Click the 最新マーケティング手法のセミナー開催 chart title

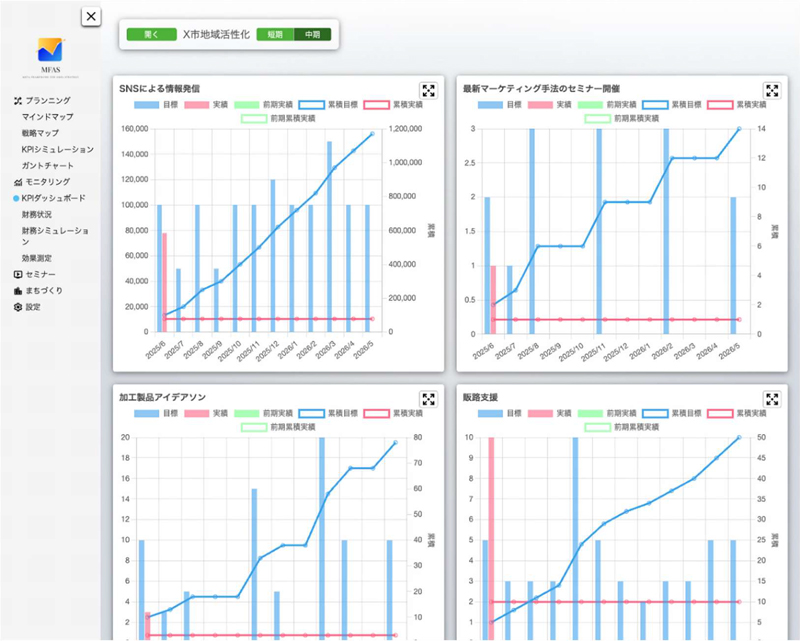click(x=541, y=89)
